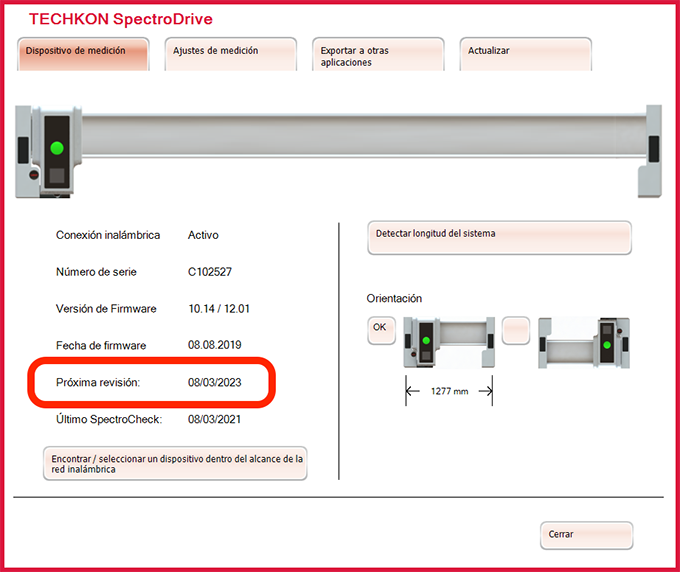Click last SpectroCheck date 08/03/2021

214,419
